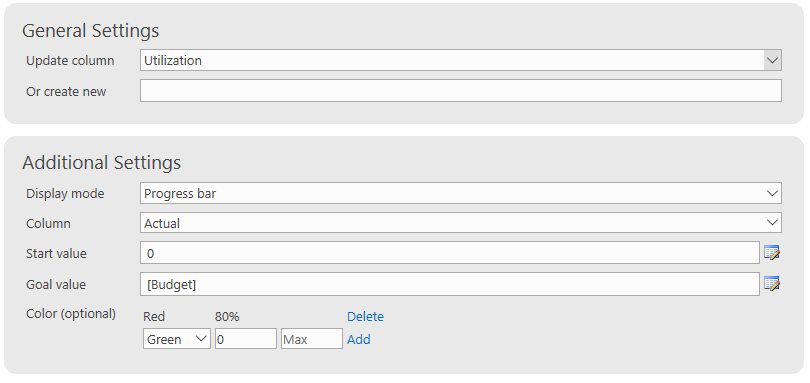Focus the Or create new text field
Image resolution: width=810 pixels, height=383 pixels.
point(461,90)
